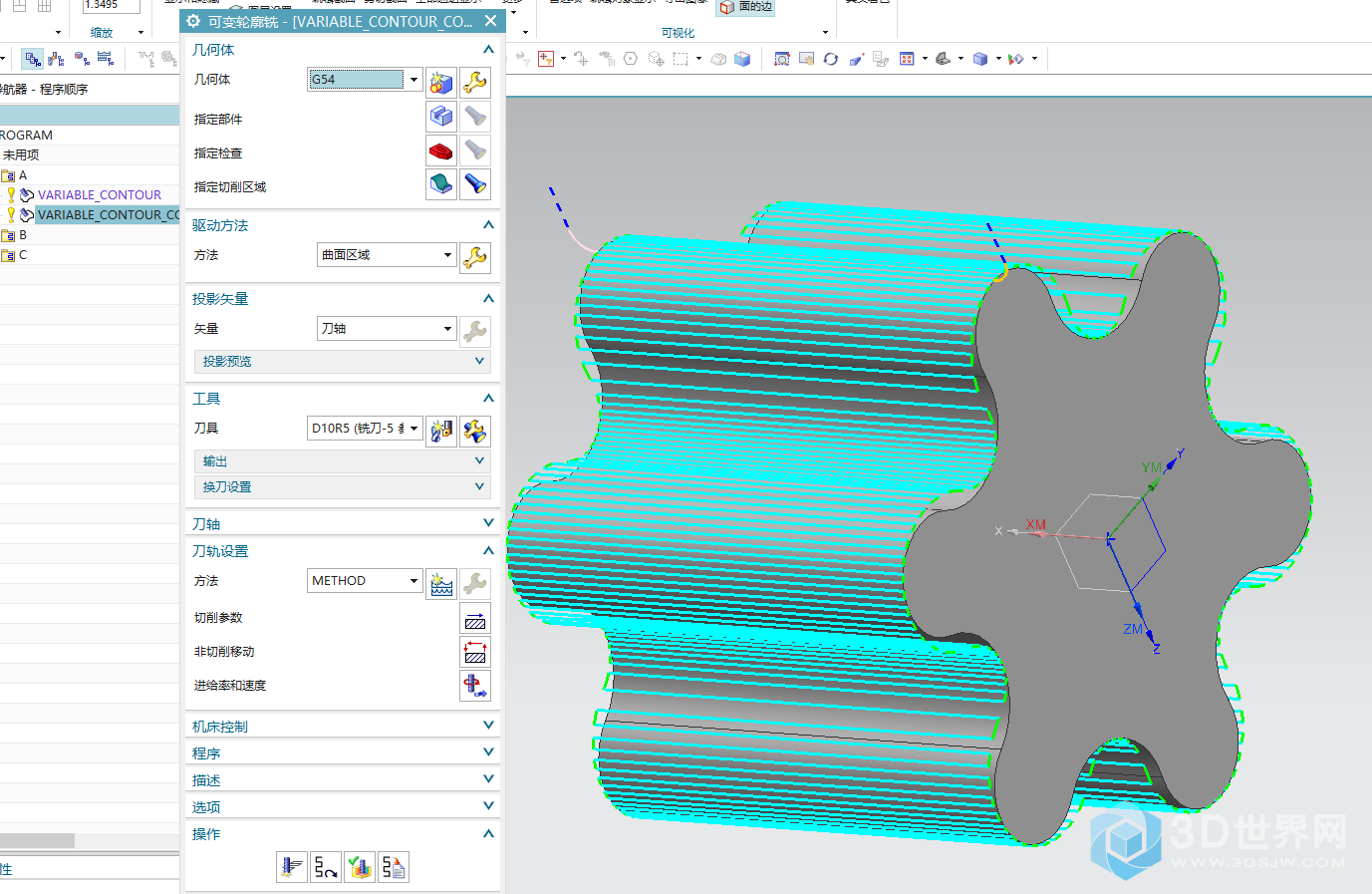Collapse the 刀轨设置 section
Screen dimensions: 1372x894
point(488,550)
